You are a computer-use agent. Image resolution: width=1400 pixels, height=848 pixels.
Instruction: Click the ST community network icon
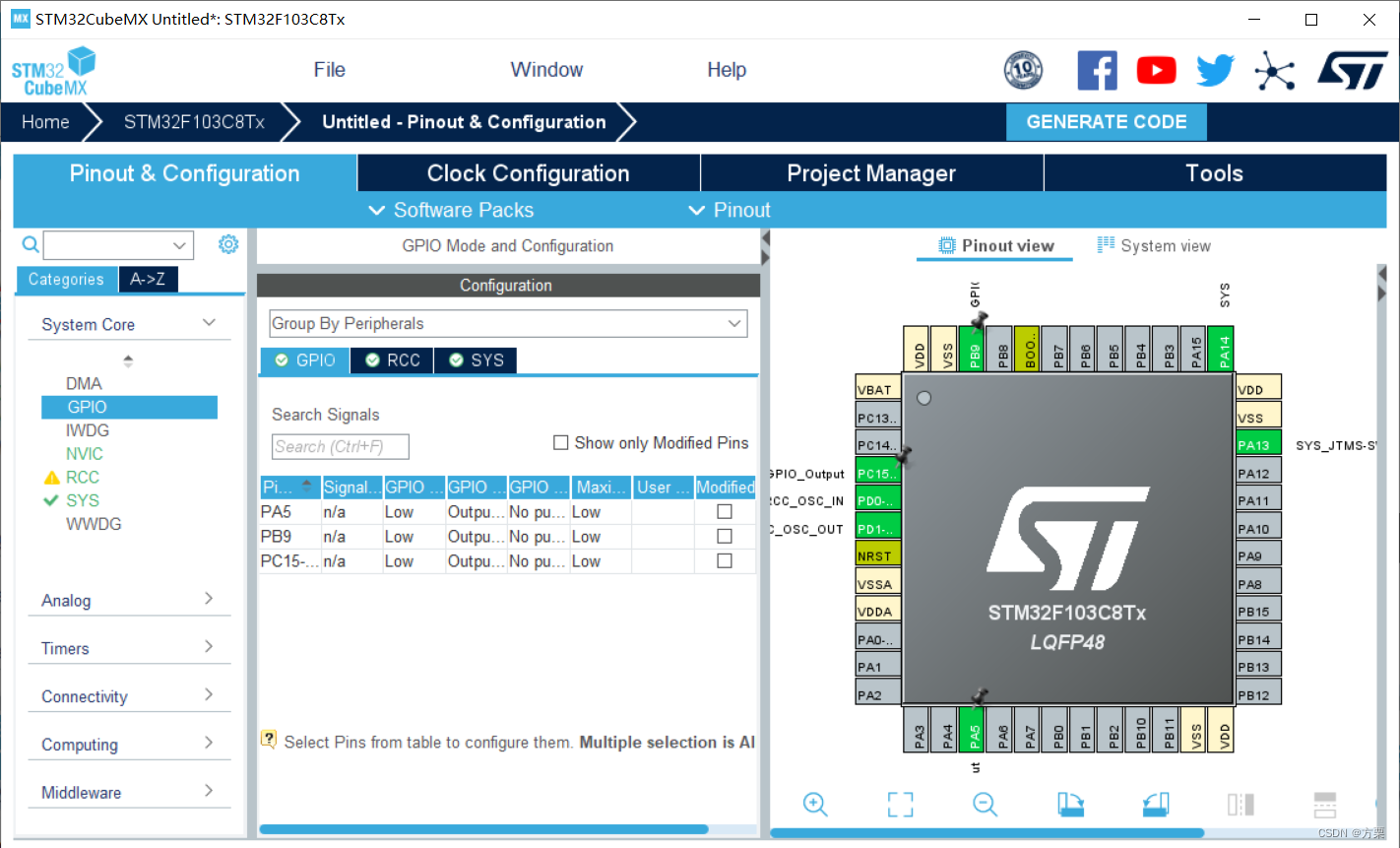pos(1275,71)
